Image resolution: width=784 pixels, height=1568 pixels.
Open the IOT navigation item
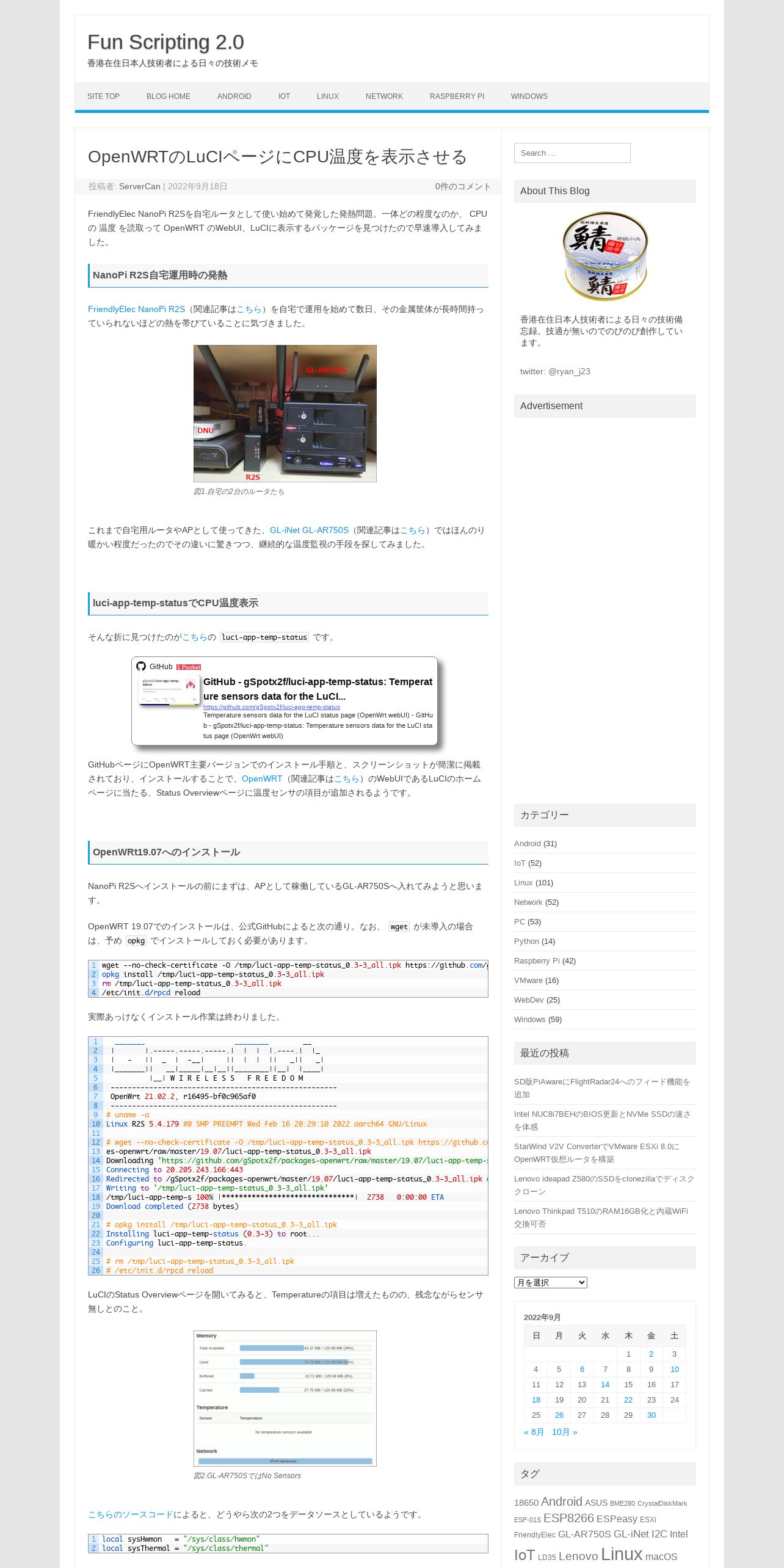[x=284, y=96]
